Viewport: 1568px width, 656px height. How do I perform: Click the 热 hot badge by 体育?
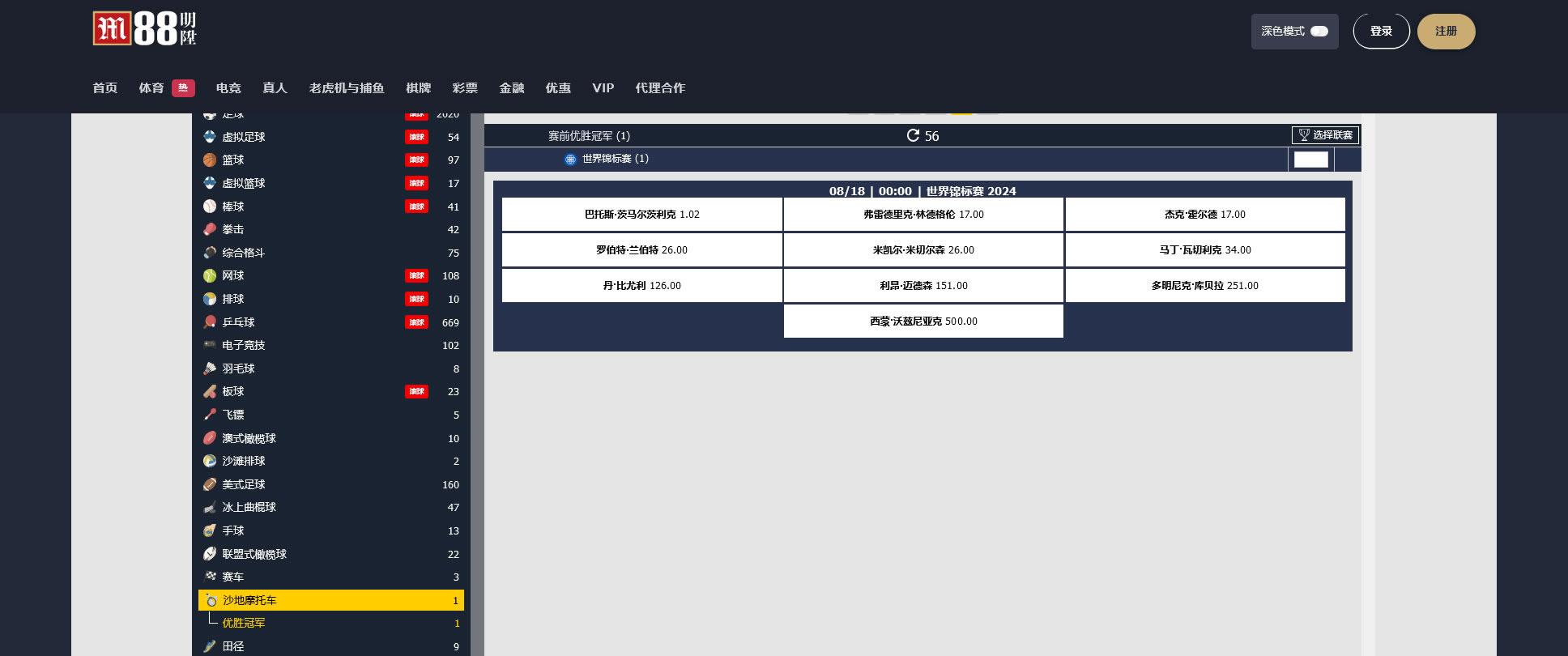(x=183, y=88)
